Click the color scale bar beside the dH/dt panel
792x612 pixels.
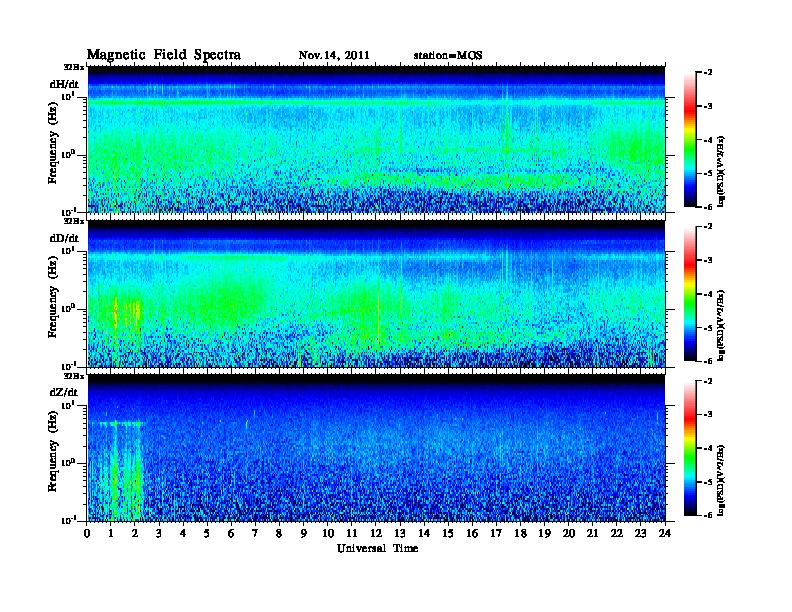pyautogui.click(x=690, y=140)
